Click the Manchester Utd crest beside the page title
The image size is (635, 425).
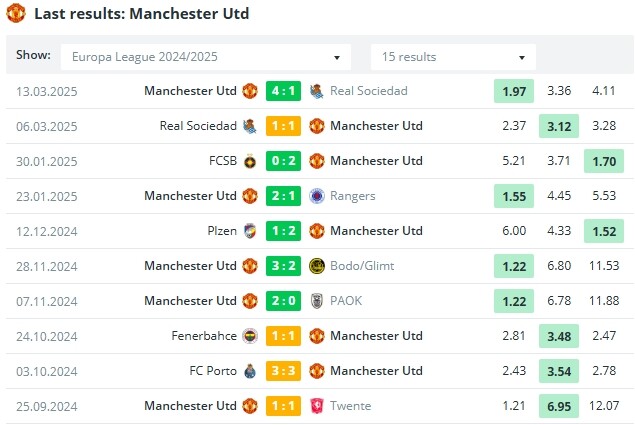[16, 13]
